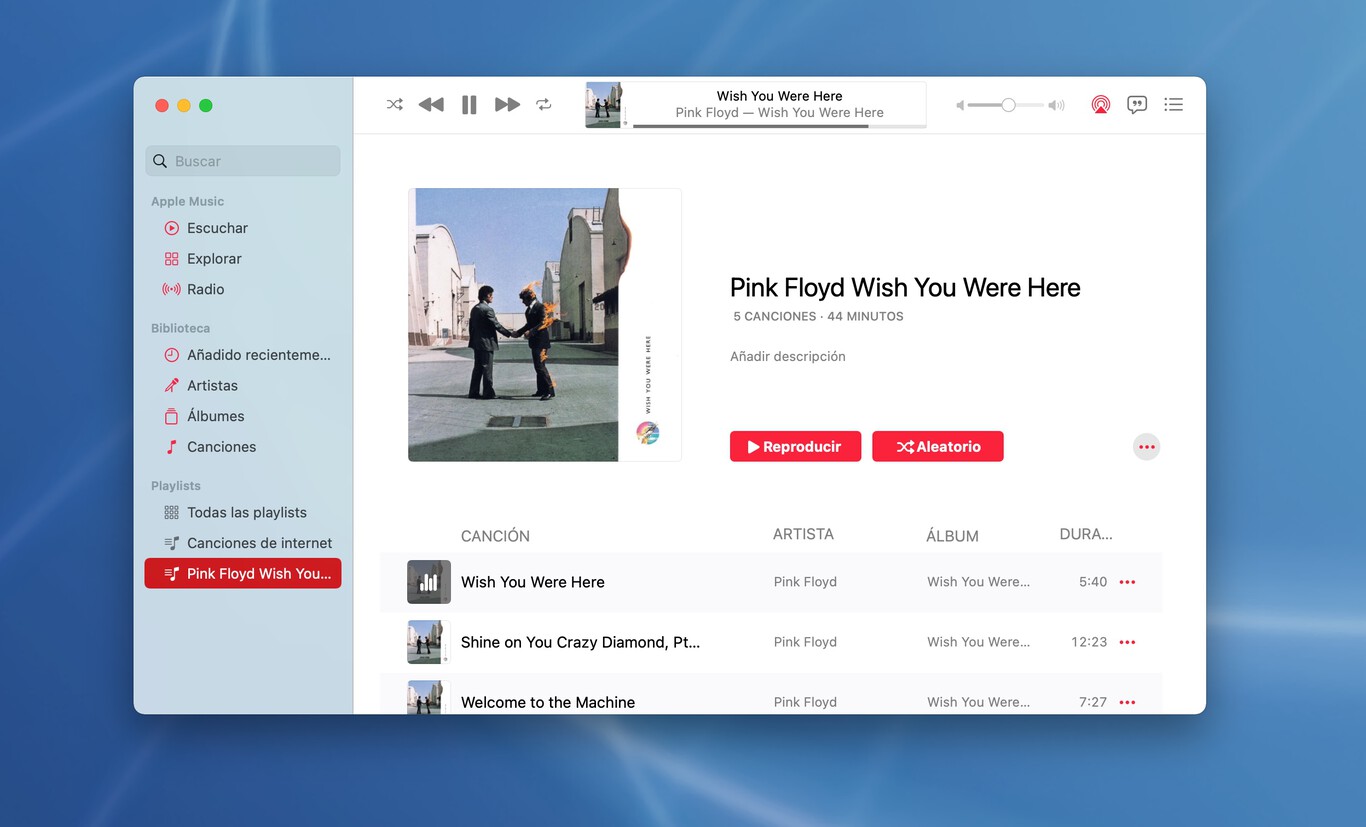Screen dimensions: 1366x827
Task: Click the Explorar grid icon
Action: coord(172,258)
